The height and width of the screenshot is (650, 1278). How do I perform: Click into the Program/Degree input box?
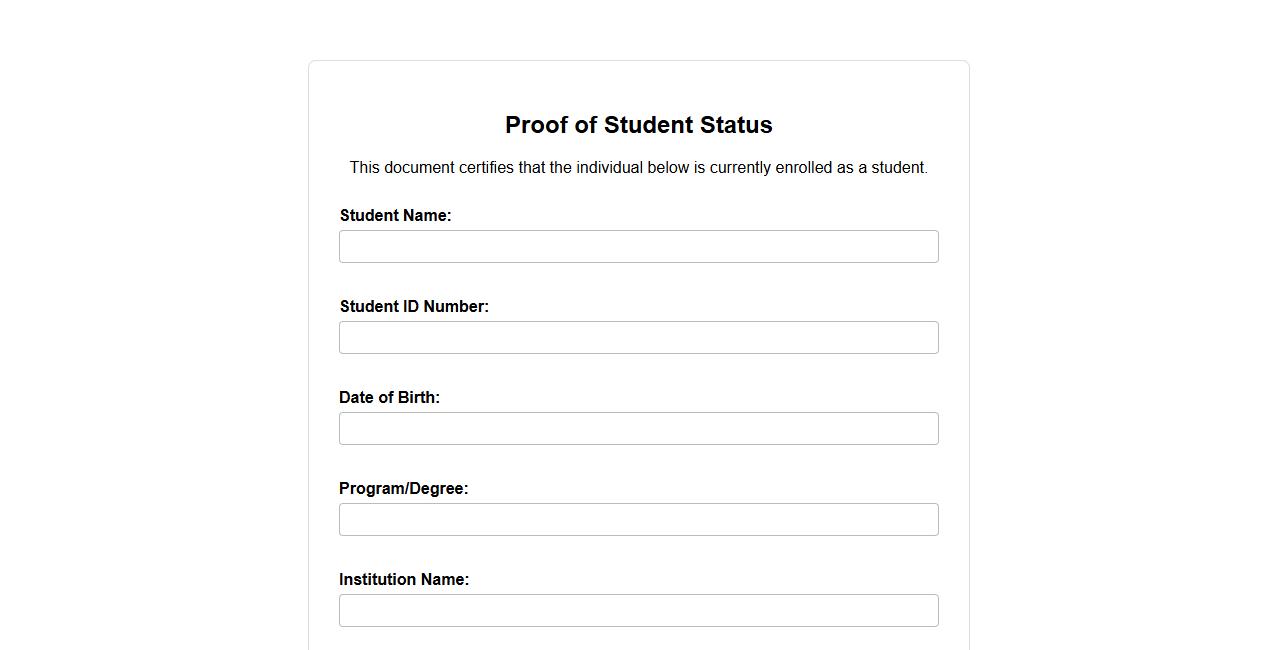(638, 520)
